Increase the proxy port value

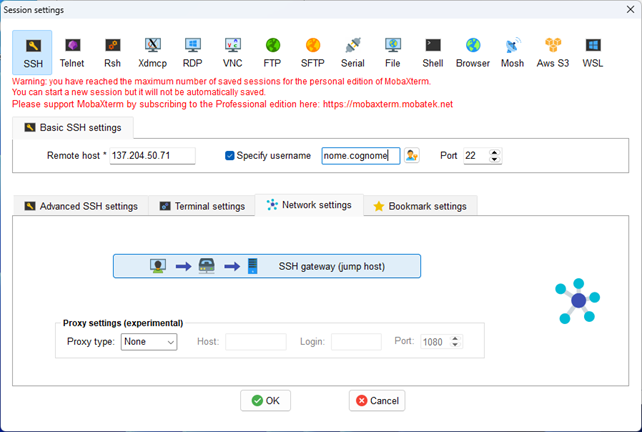pyautogui.click(x=455, y=339)
